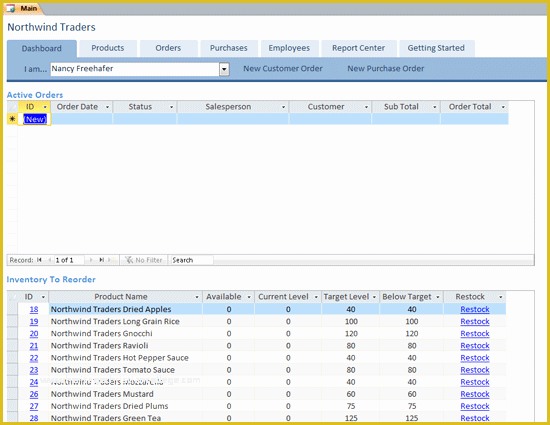Click the Main form icon in title tab
The image size is (550, 425).
point(11,8)
